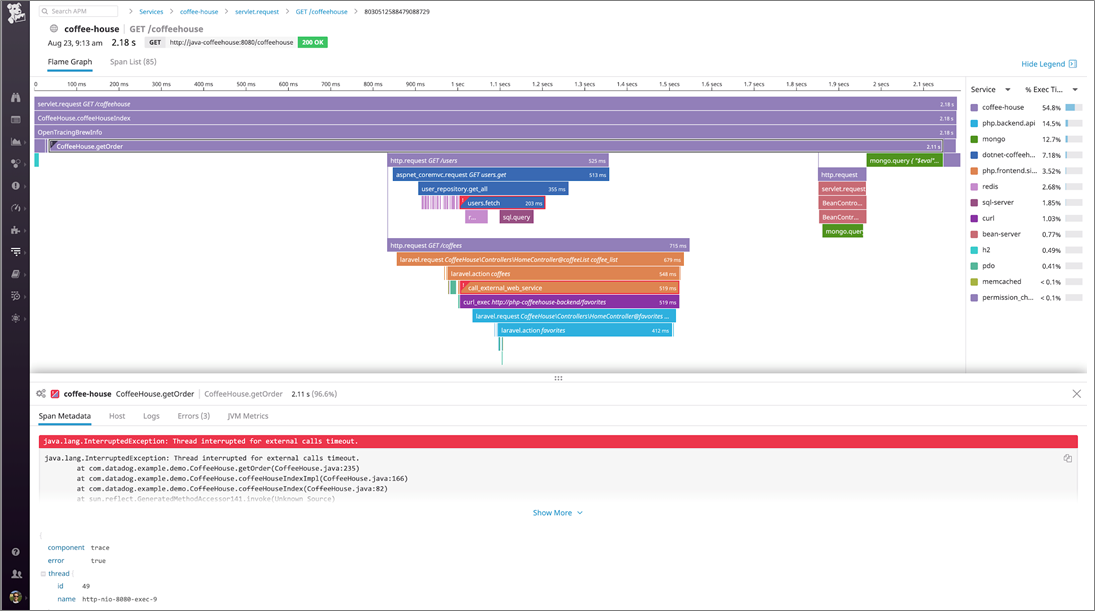Open the sidebar icon just below Logs
This screenshot has width=1095, height=611.
click(15, 318)
